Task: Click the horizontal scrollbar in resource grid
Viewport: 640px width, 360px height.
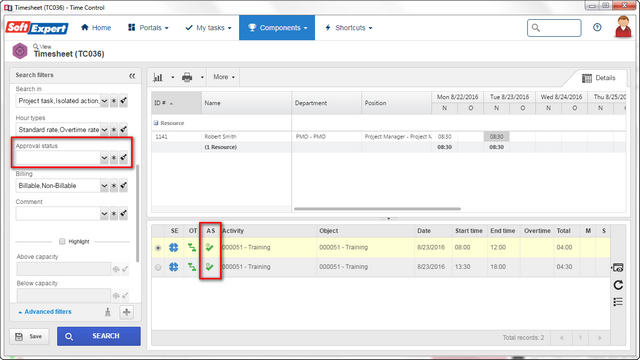Action: coord(377,209)
